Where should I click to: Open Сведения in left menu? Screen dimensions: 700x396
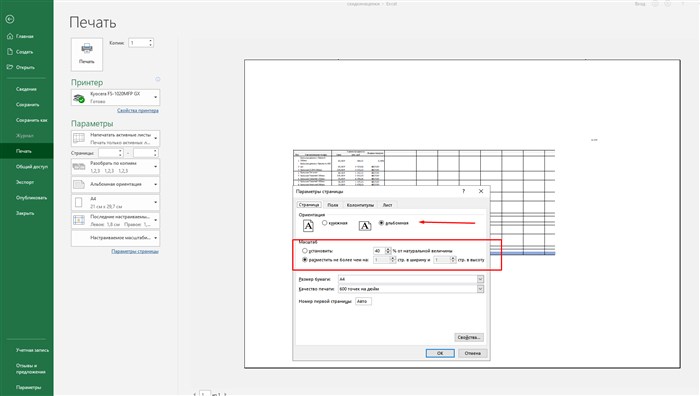pyautogui.click(x=26, y=89)
